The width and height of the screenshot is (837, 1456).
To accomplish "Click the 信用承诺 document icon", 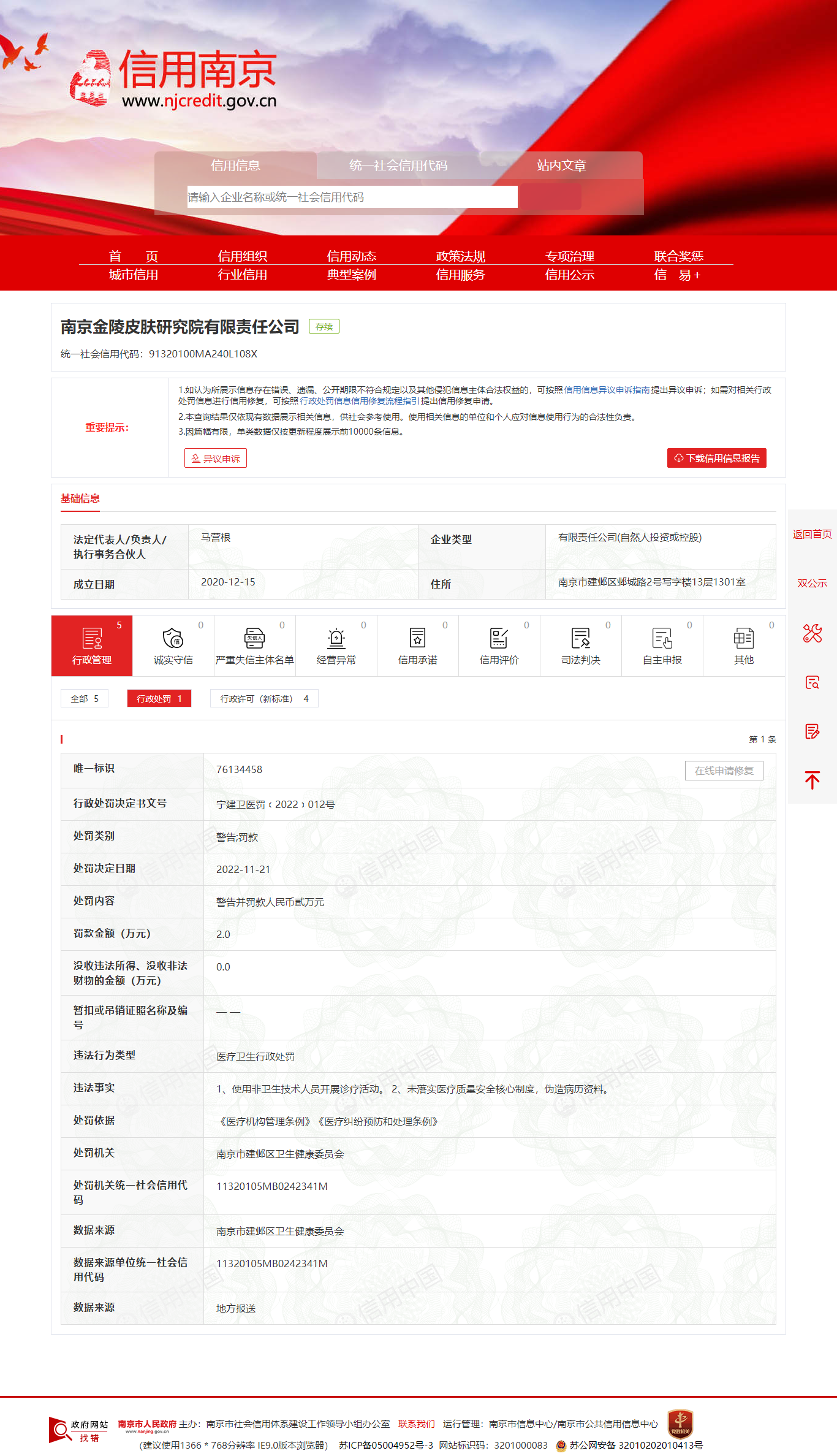I will (418, 646).
